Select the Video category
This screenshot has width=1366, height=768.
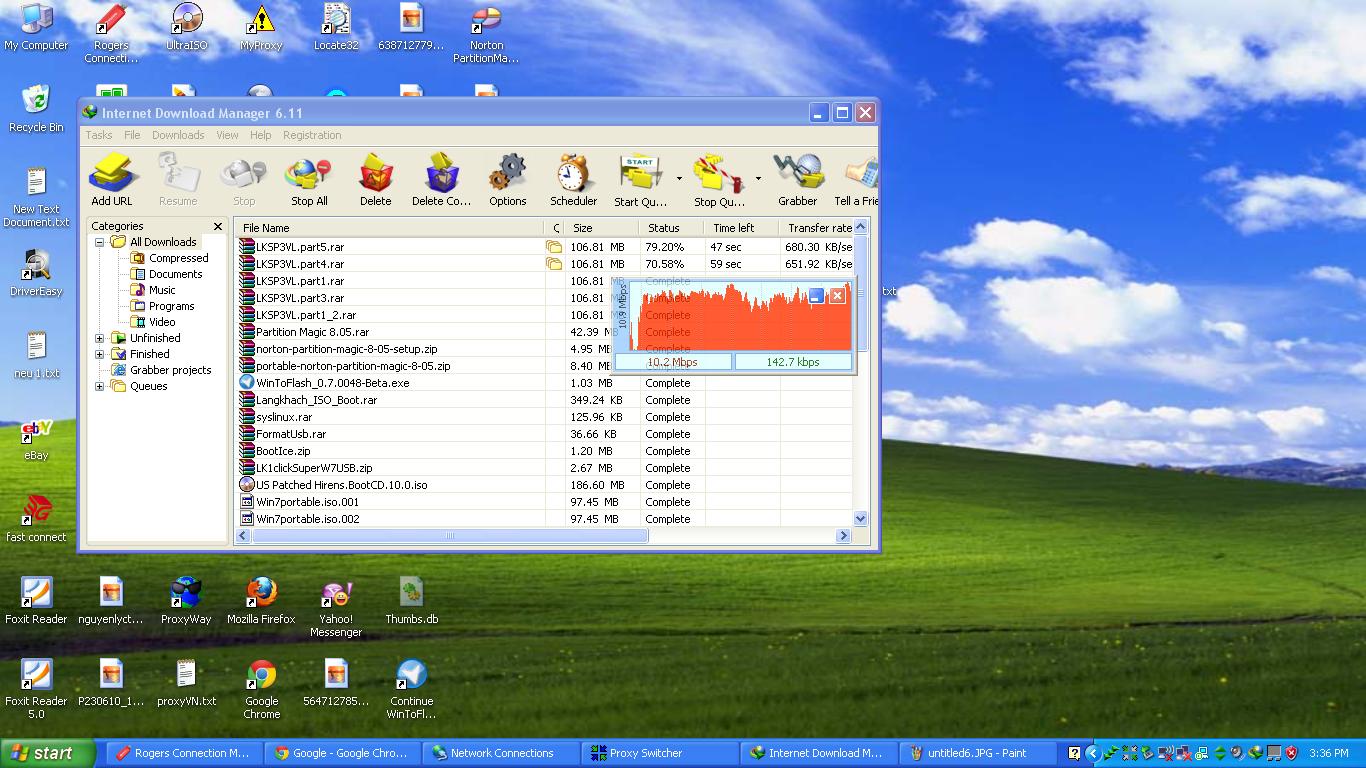[x=154, y=322]
